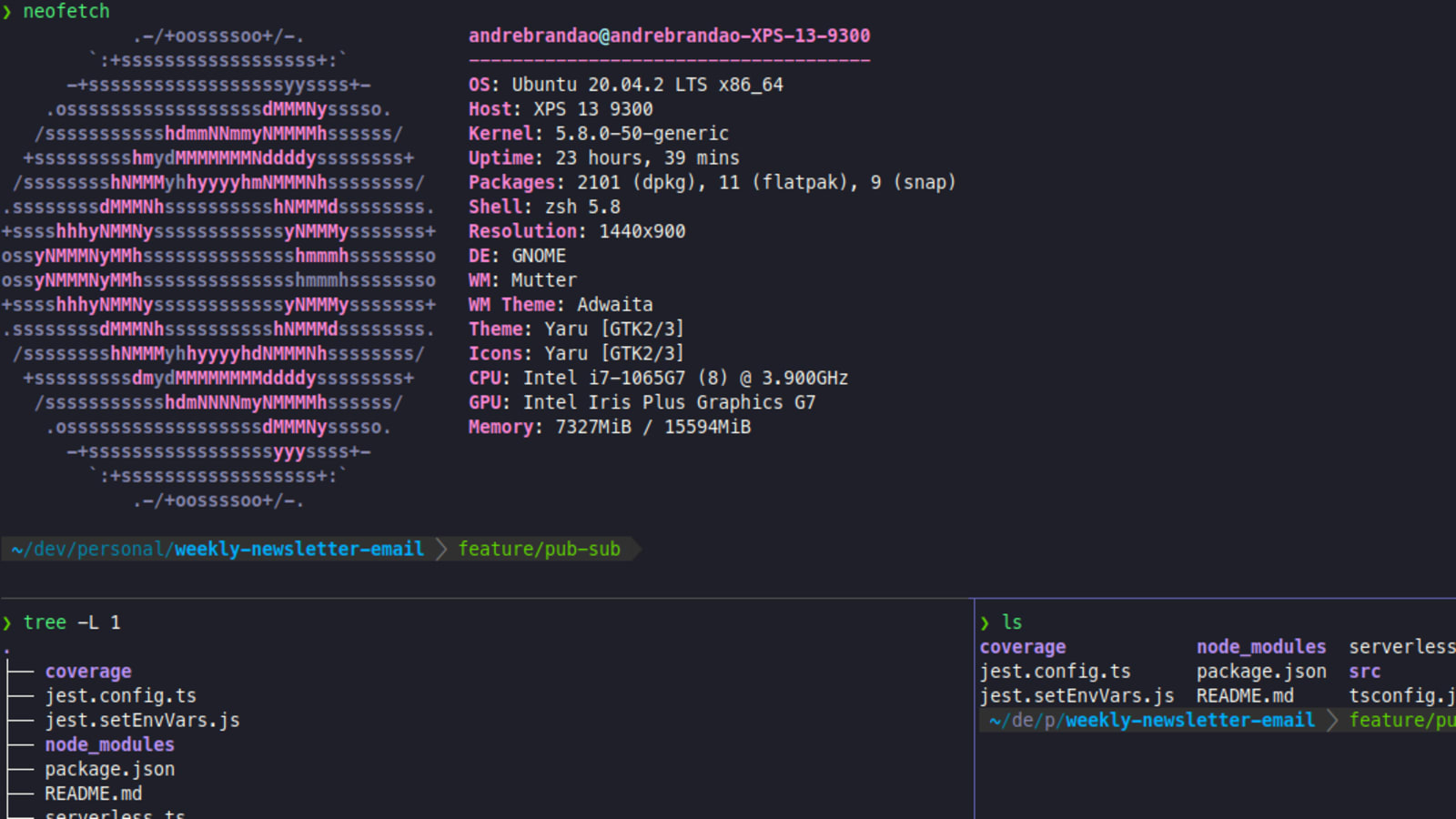Select 'jest.config.ts' in tree output
The height and width of the screenshot is (819, 1456).
coord(121,696)
